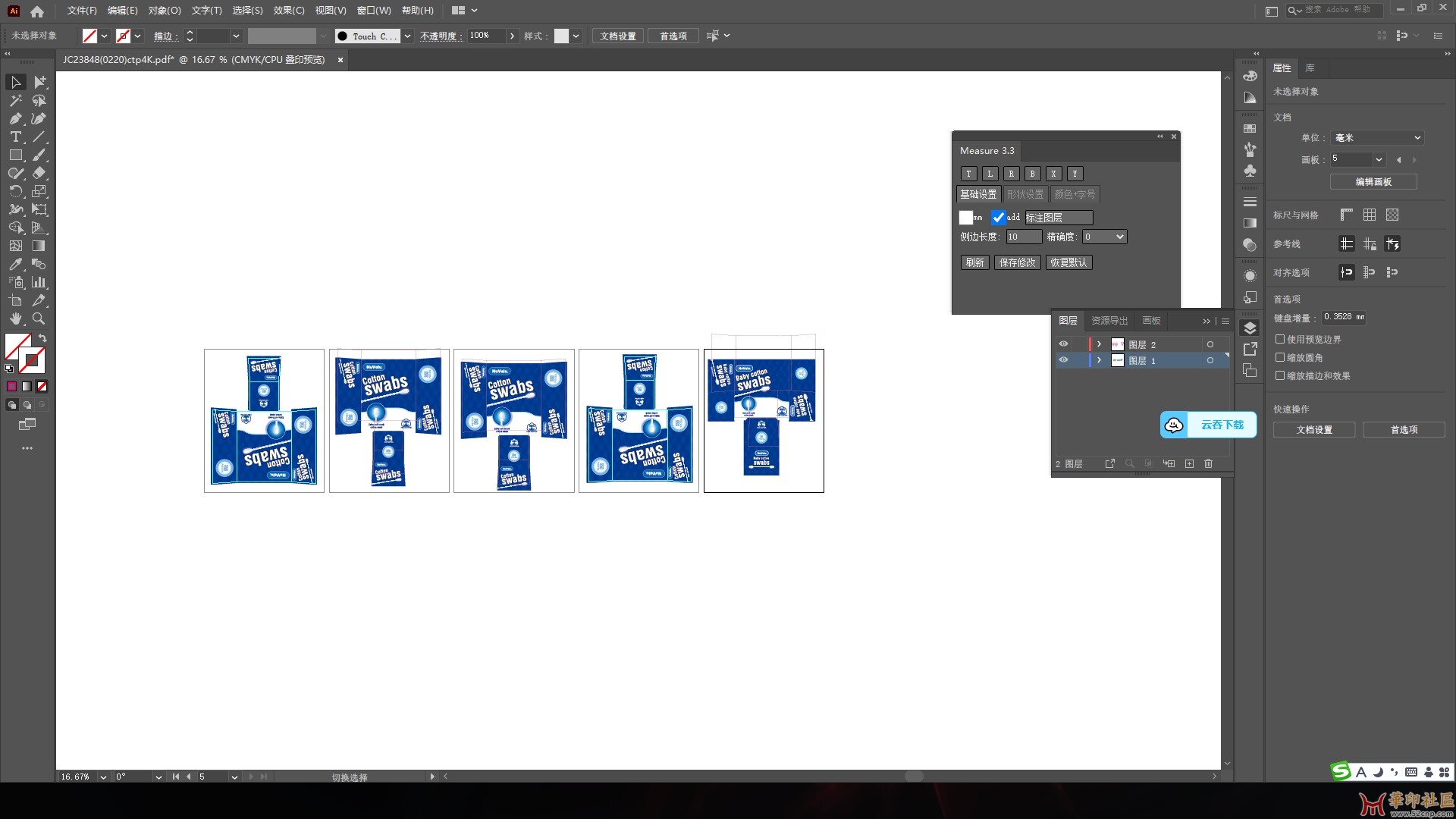Click the 刷新 button in Measure panel
This screenshot has width=1456, height=819.
point(974,262)
